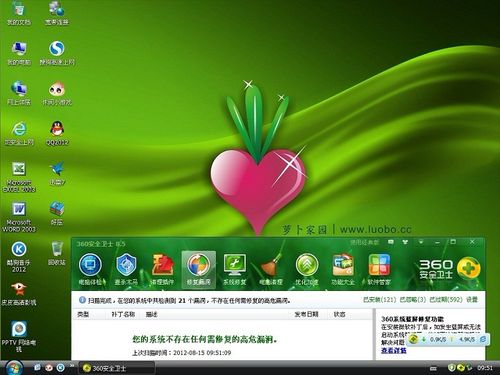
Task: Select the 查杀木马 trojan scan shield icon
Action: click(126, 269)
